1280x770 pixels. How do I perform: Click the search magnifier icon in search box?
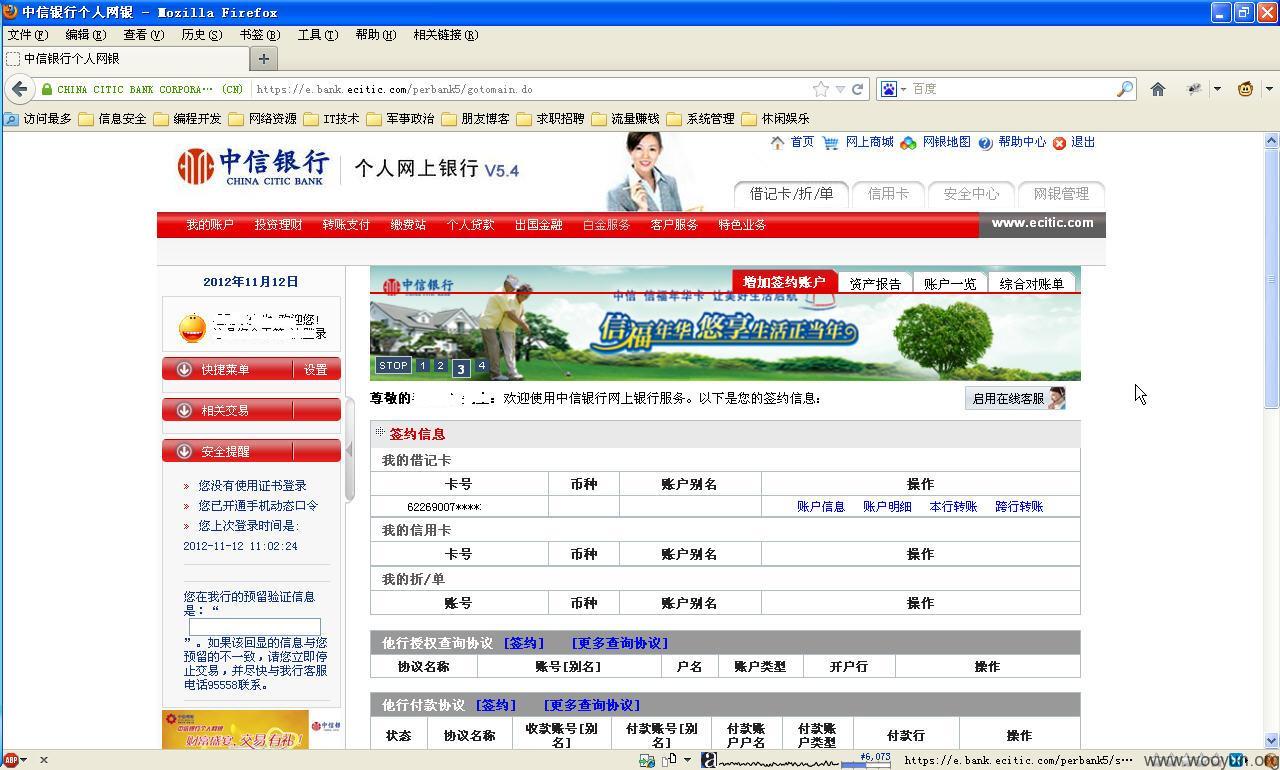(1125, 89)
